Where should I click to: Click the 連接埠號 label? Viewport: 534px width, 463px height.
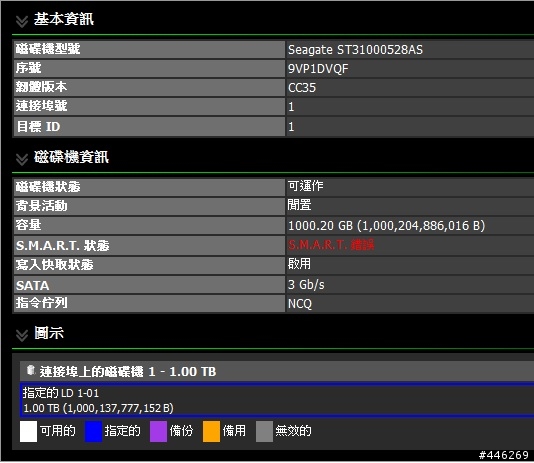click(x=41, y=106)
